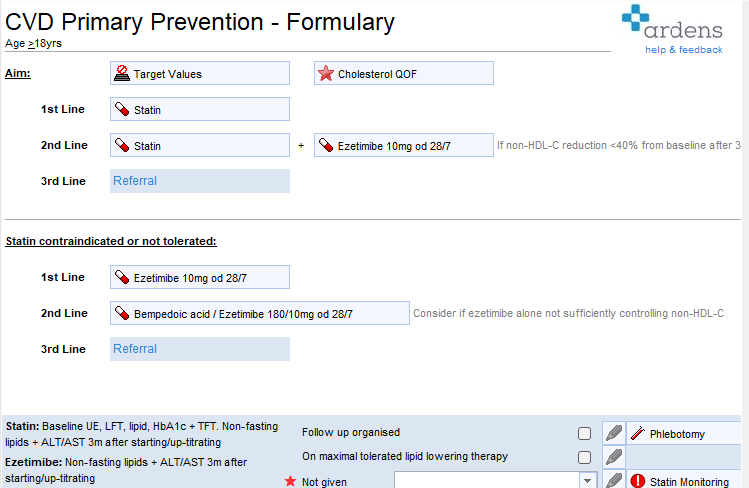The image size is (749, 488).
Task: Click the pill icon for 1st Line Statin
Action: (122, 109)
